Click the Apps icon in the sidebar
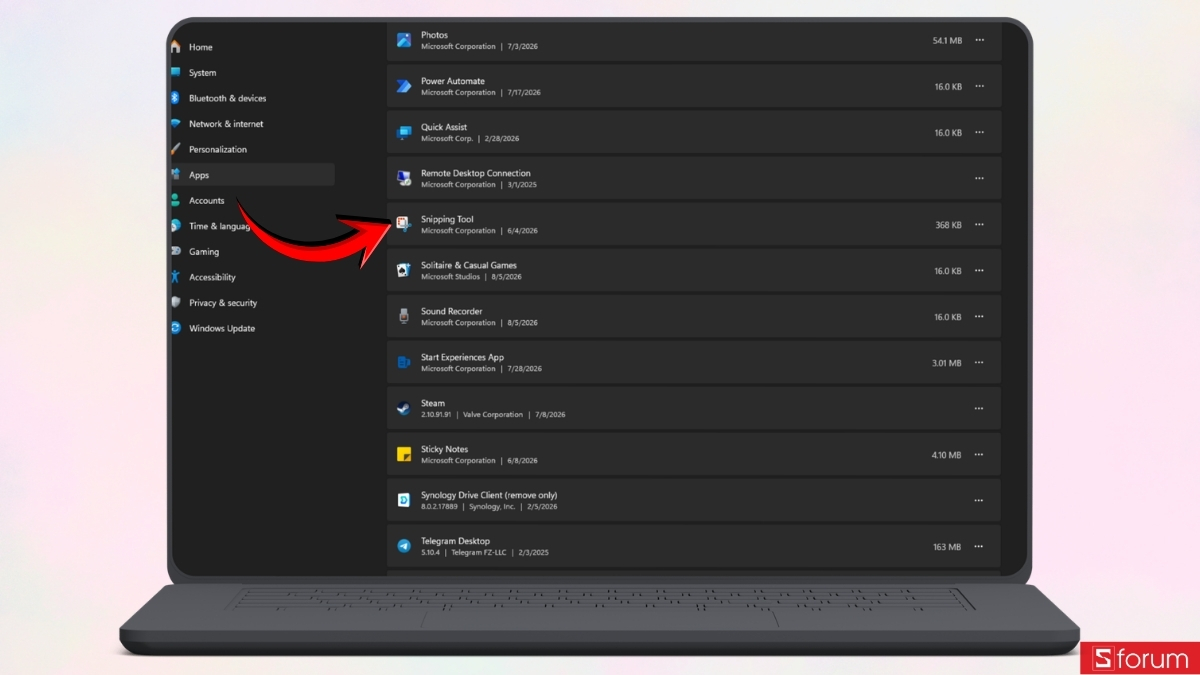This screenshot has width=1200, height=675. point(176,175)
